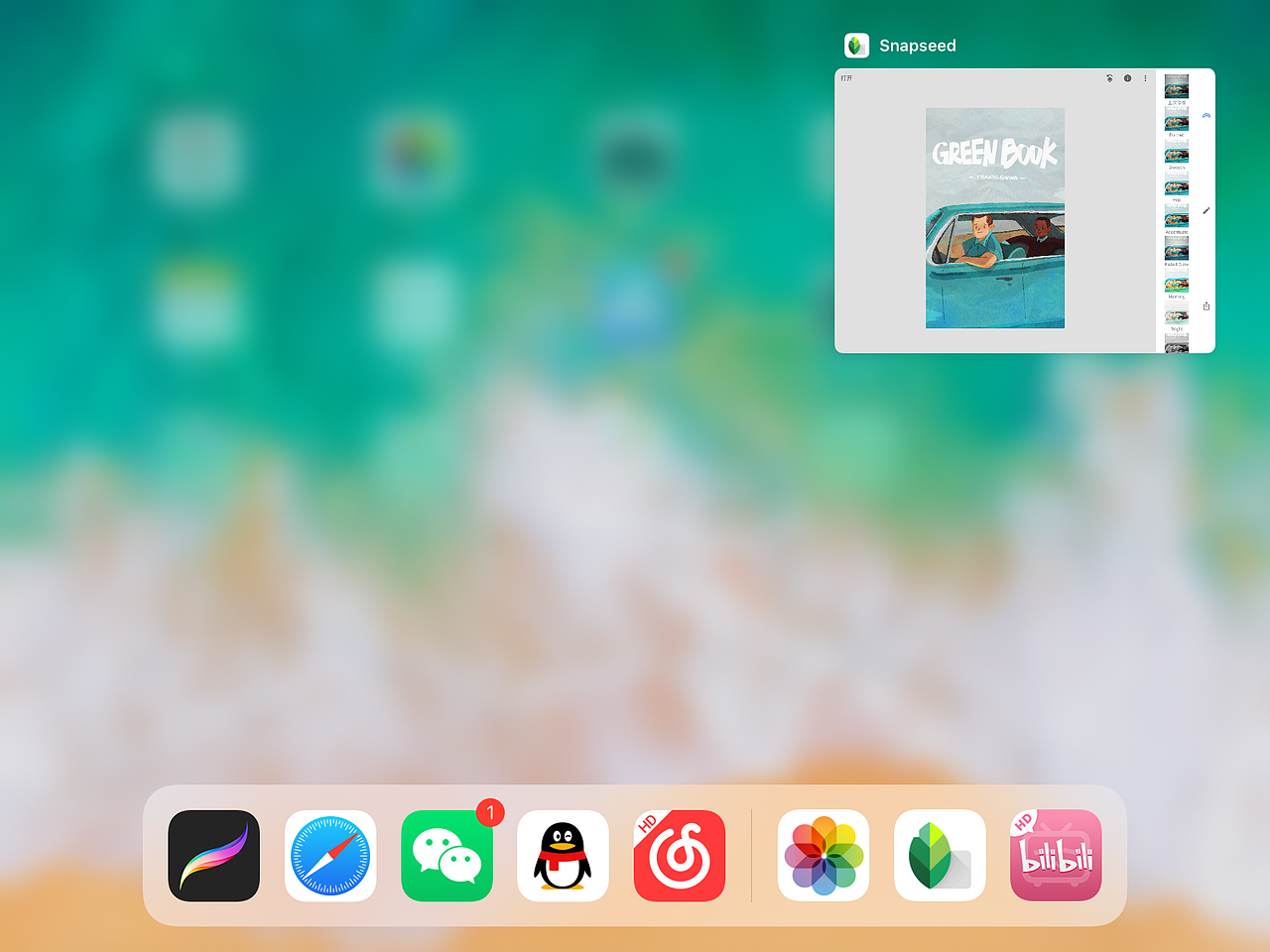Launch NetEase Cloud Music HD
1270x952 pixels.
pos(680,856)
